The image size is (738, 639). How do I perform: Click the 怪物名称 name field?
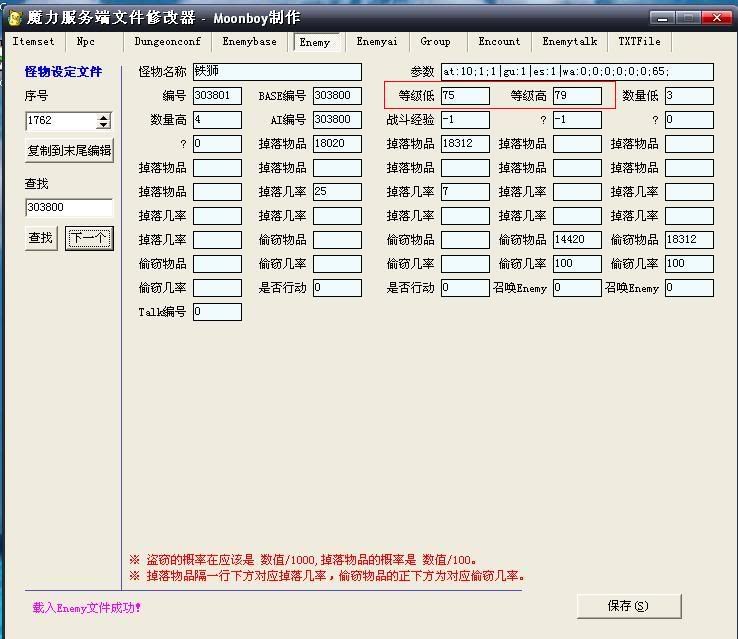tap(276, 72)
